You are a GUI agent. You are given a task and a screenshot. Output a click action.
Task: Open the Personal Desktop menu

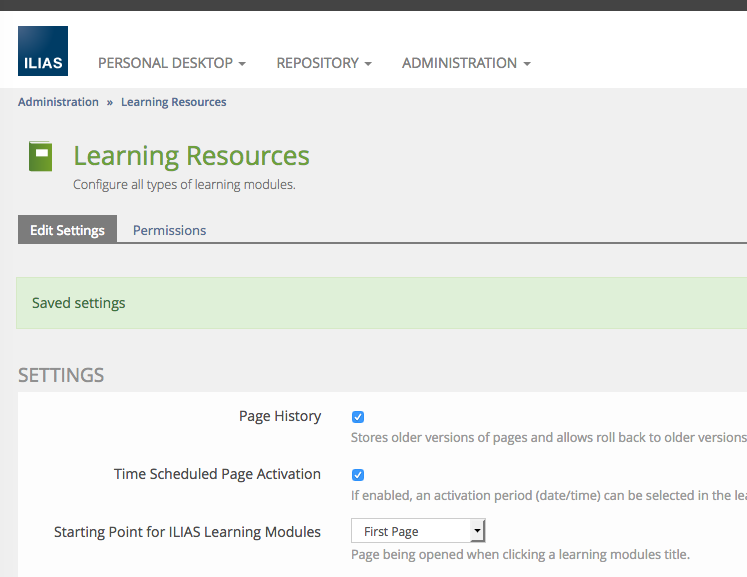tap(171, 63)
